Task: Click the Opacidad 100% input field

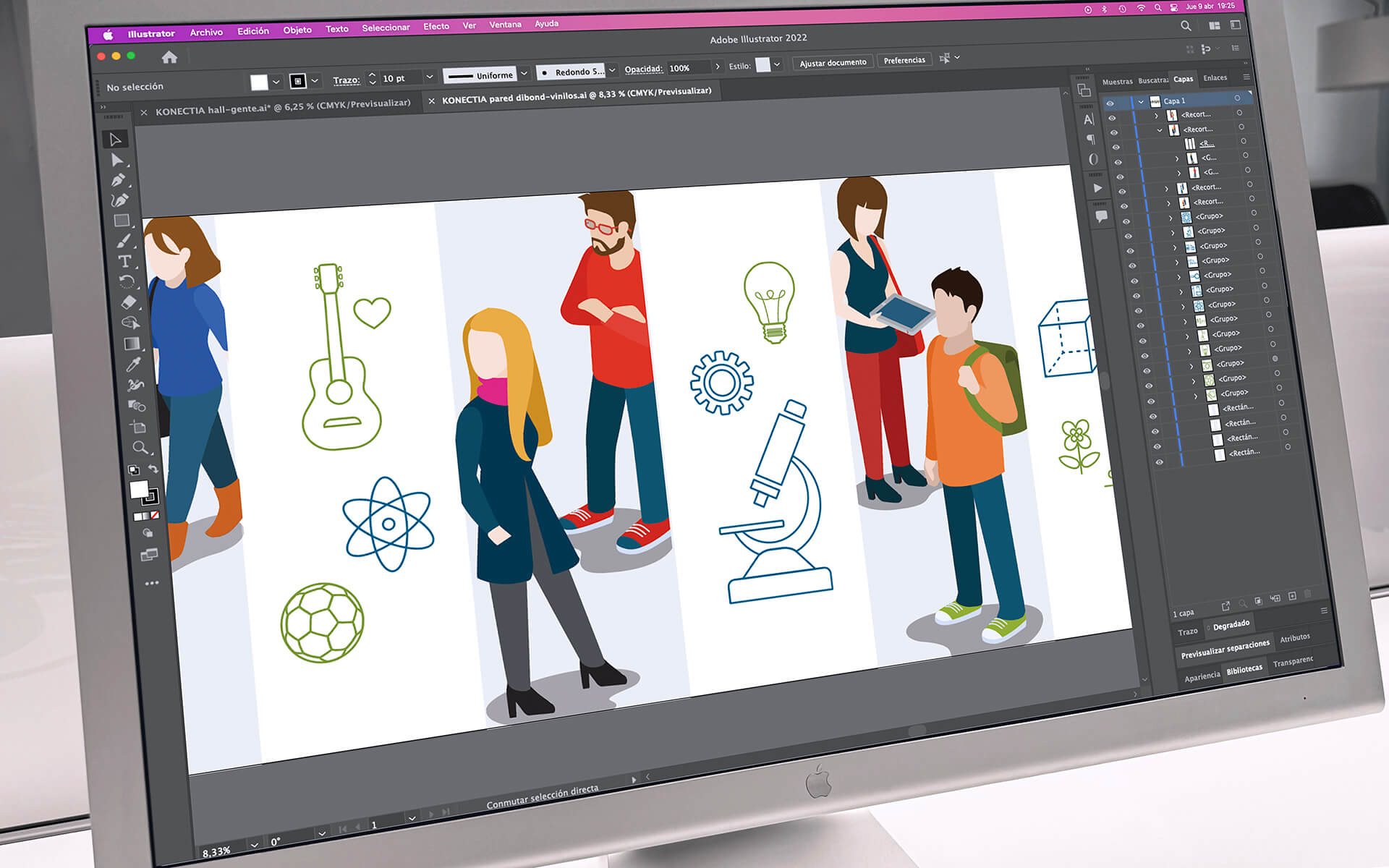Action: coord(689,68)
